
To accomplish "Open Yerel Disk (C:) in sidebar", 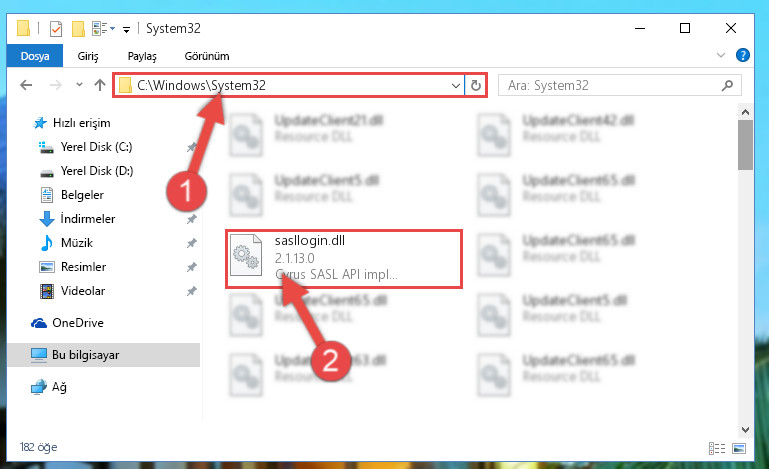I will pos(96,147).
